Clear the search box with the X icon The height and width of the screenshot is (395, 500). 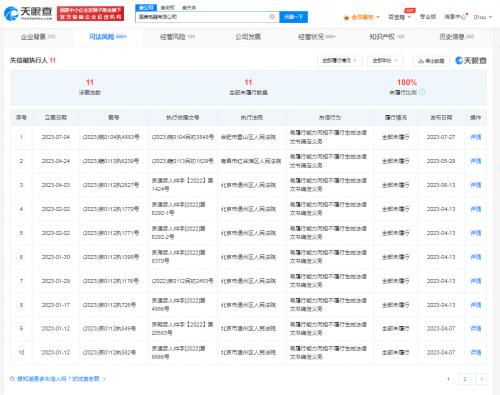272,17
